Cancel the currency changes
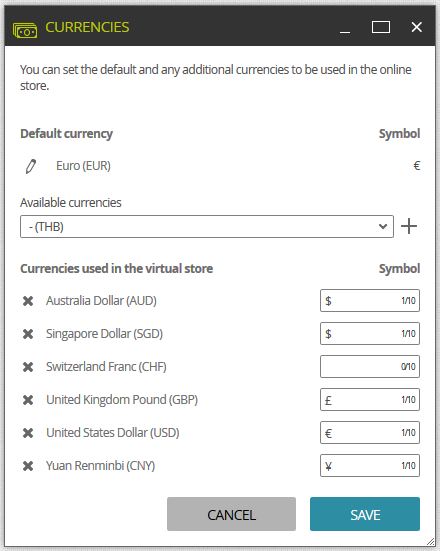Image resolution: width=440 pixels, height=551 pixels. [x=231, y=514]
